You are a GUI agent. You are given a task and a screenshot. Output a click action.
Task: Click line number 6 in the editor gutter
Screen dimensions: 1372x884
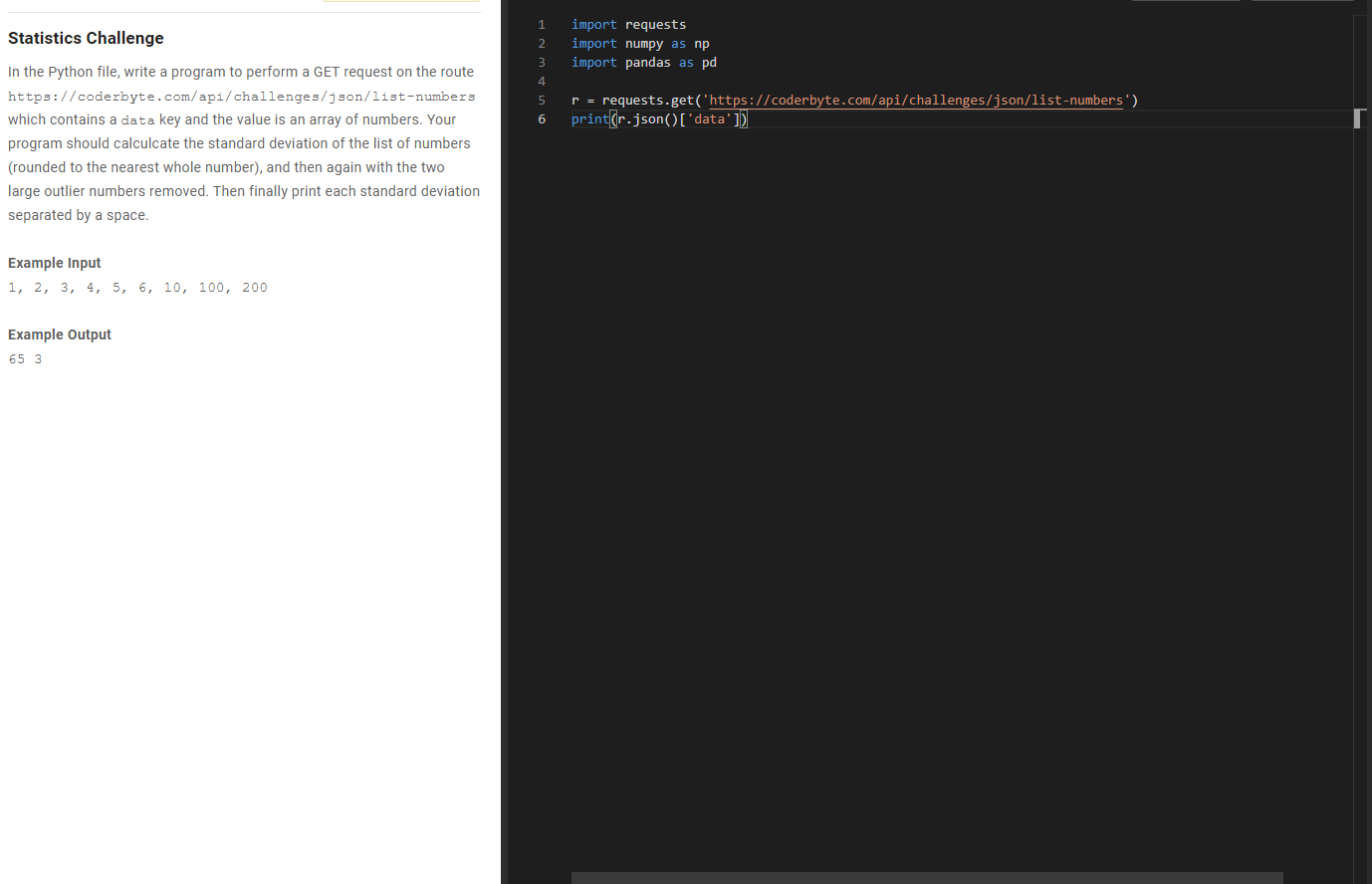541,118
